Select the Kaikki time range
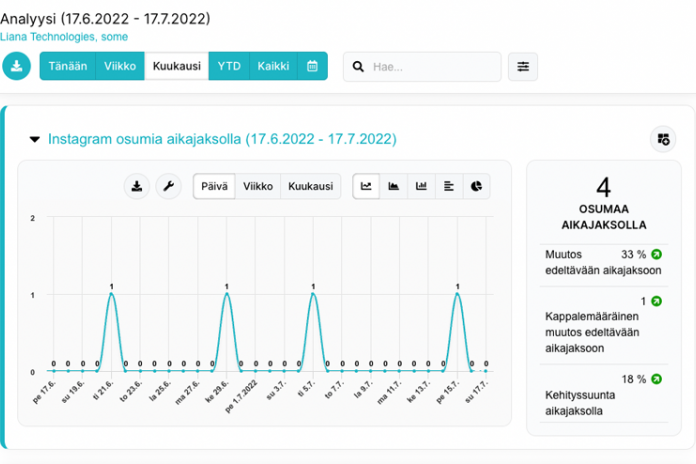The image size is (696, 464). tap(273, 67)
